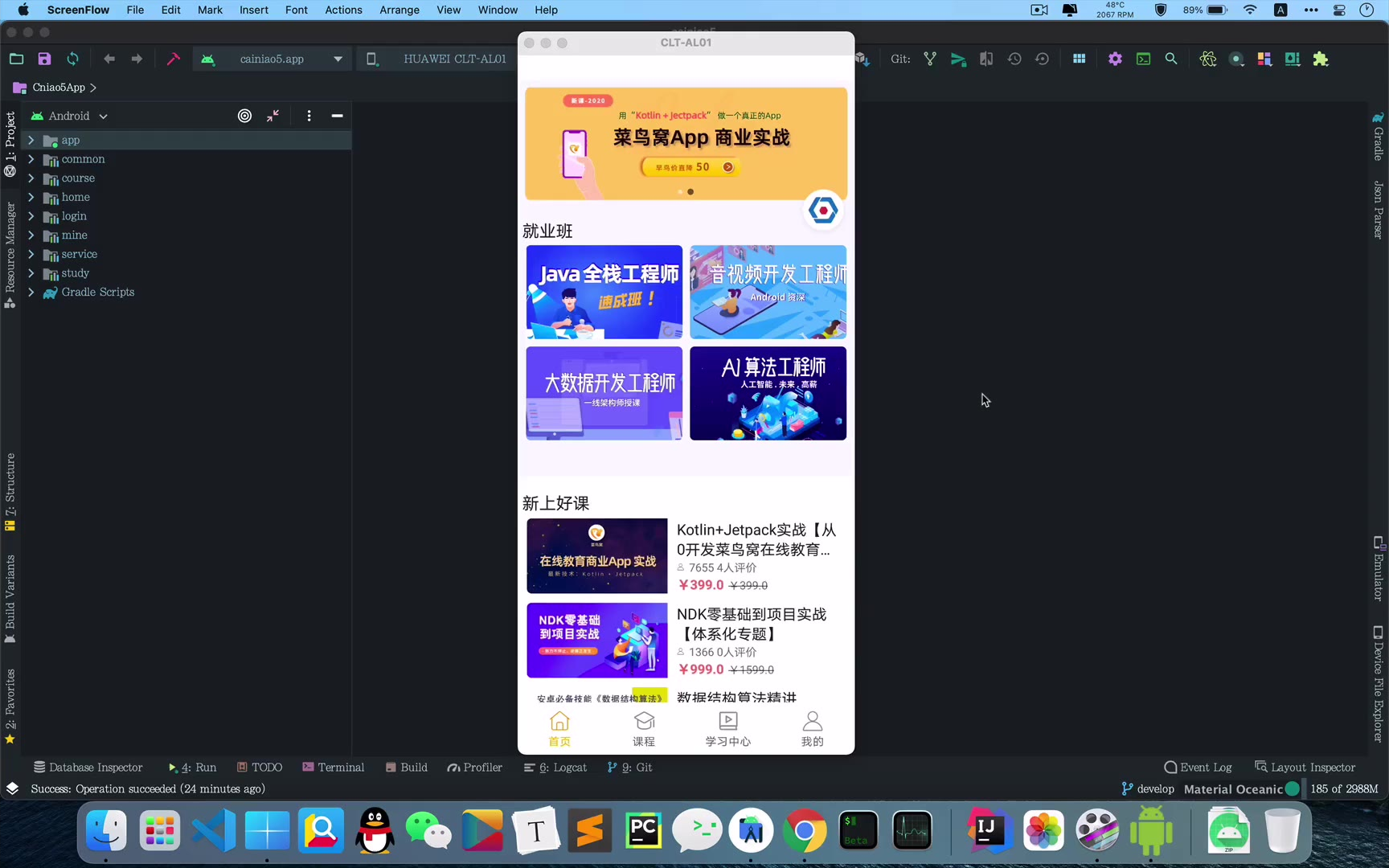
Task: Open the Layout Inspector tool window
Action: 1305,768
